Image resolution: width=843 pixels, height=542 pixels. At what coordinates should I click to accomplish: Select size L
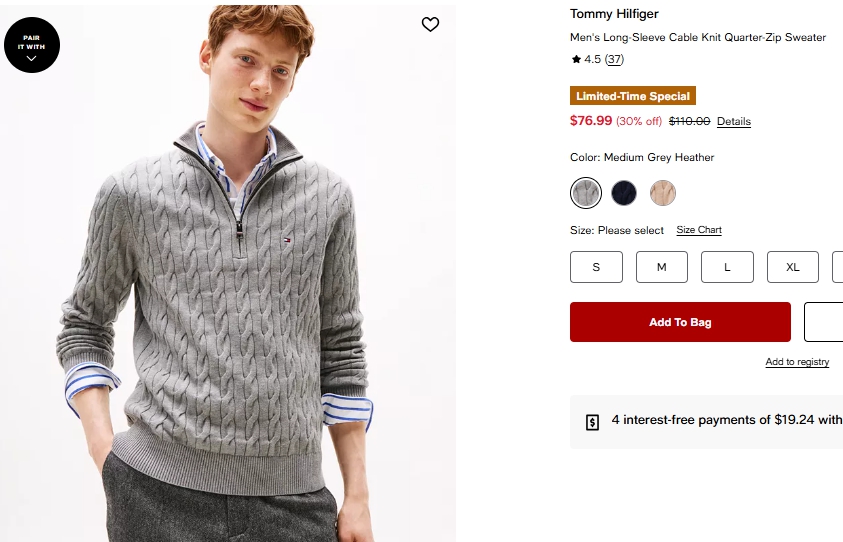[x=727, y=267]
